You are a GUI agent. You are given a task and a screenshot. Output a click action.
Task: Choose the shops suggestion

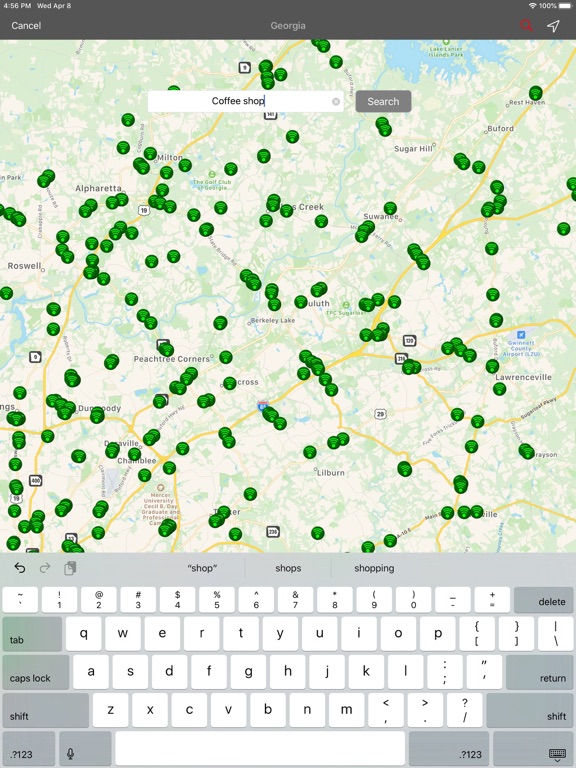click(x=288, y=568)
